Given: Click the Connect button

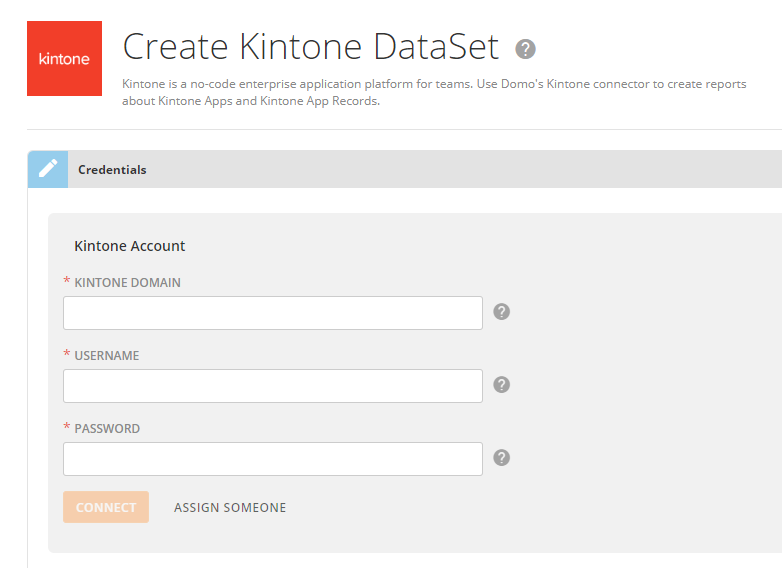Looking at the screenshot, I should click(x=106, y=507).
